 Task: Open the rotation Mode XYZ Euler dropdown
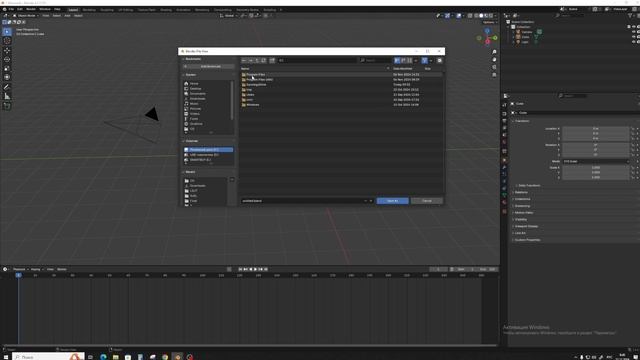click(596, 162)
